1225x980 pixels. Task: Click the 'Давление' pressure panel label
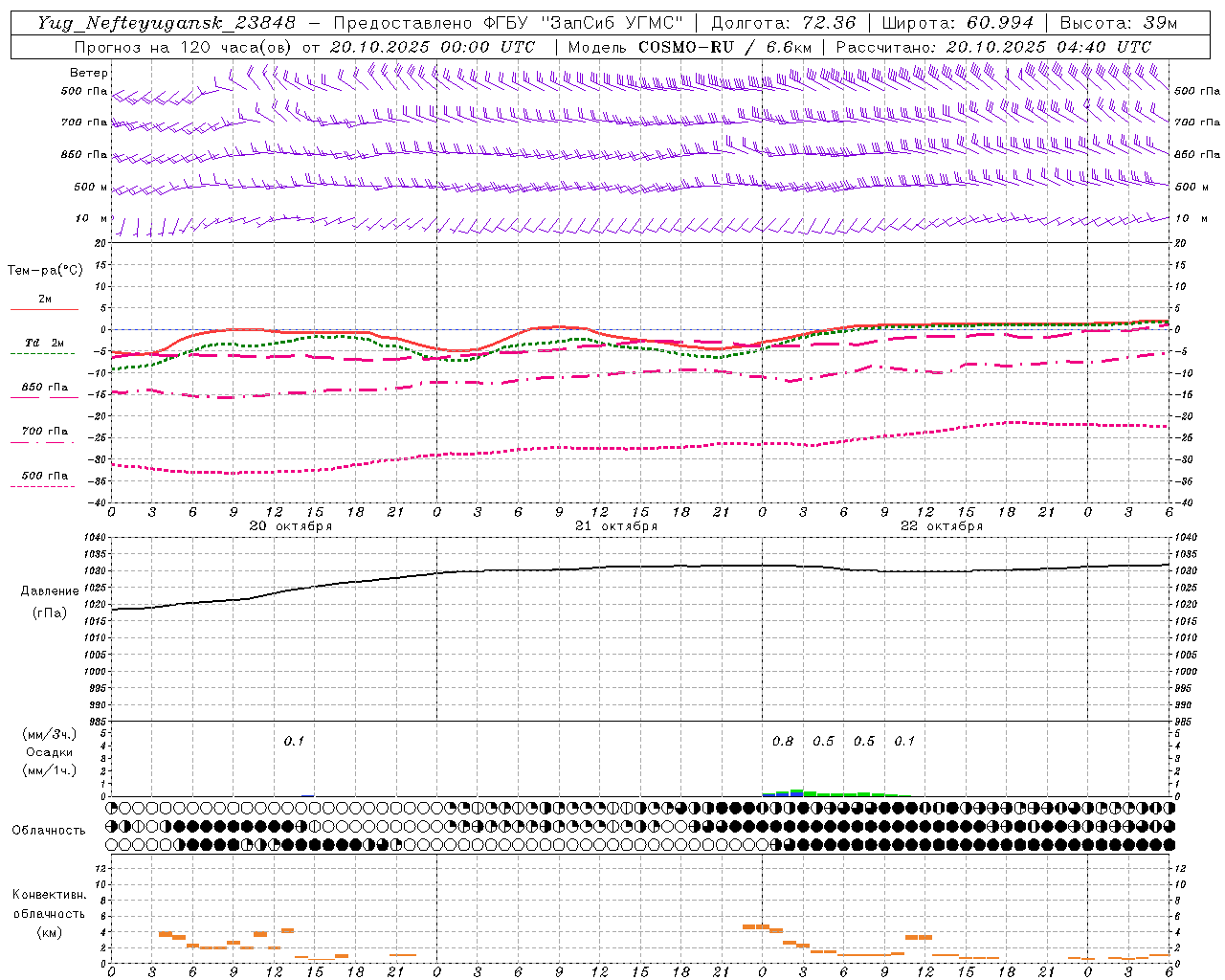[50, 591]
